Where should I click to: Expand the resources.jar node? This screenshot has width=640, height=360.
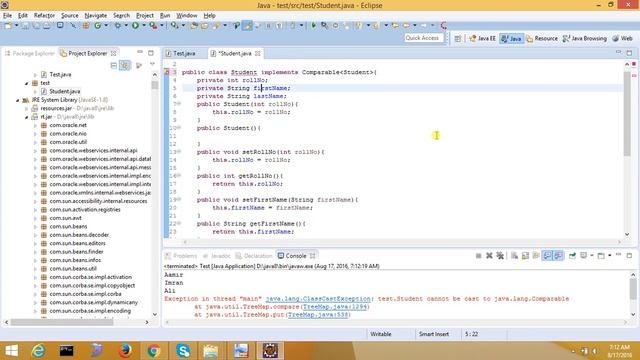[x=27, y=109]
